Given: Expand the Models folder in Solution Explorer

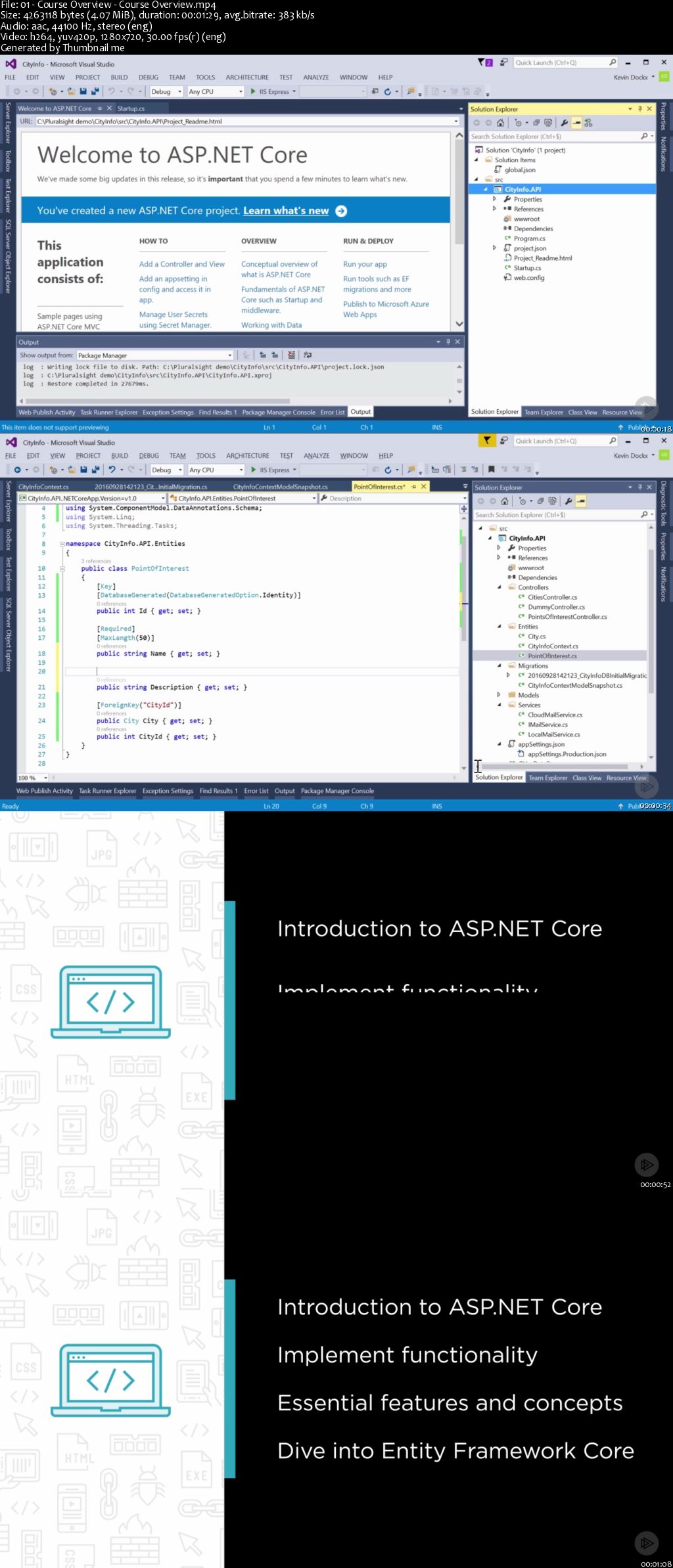Looking at the screenshot, I should (x=499, y=695).
